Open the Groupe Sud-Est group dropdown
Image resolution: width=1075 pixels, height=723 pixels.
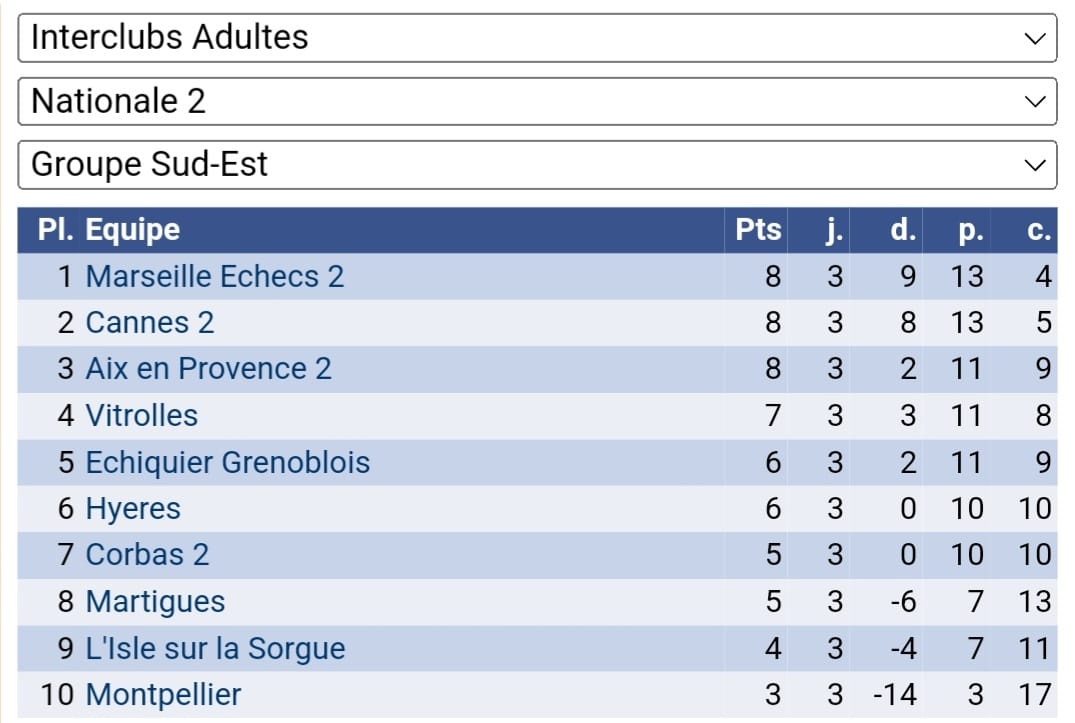click(x=537, y=164)
